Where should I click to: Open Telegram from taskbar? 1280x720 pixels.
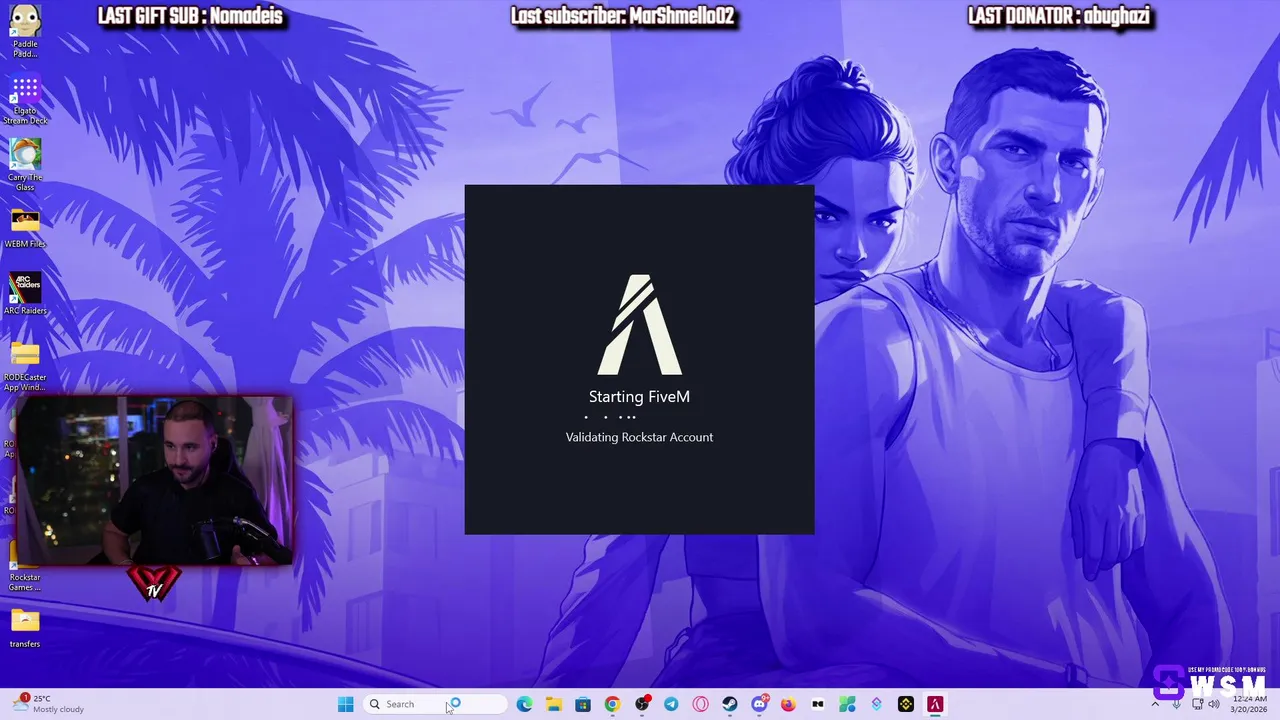click(x=671, y=704)
